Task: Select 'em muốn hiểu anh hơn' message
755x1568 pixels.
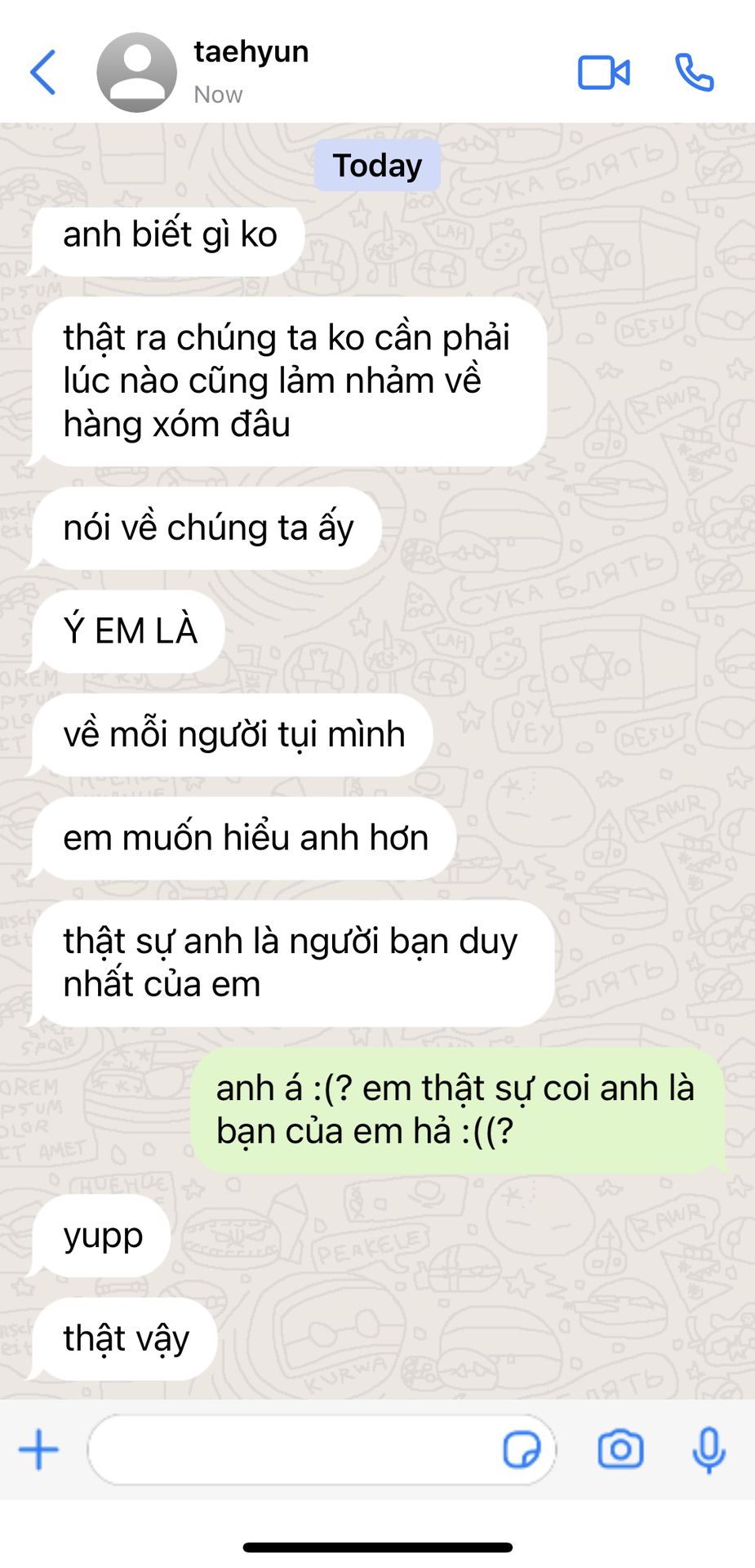Action: tap(244, 839)
